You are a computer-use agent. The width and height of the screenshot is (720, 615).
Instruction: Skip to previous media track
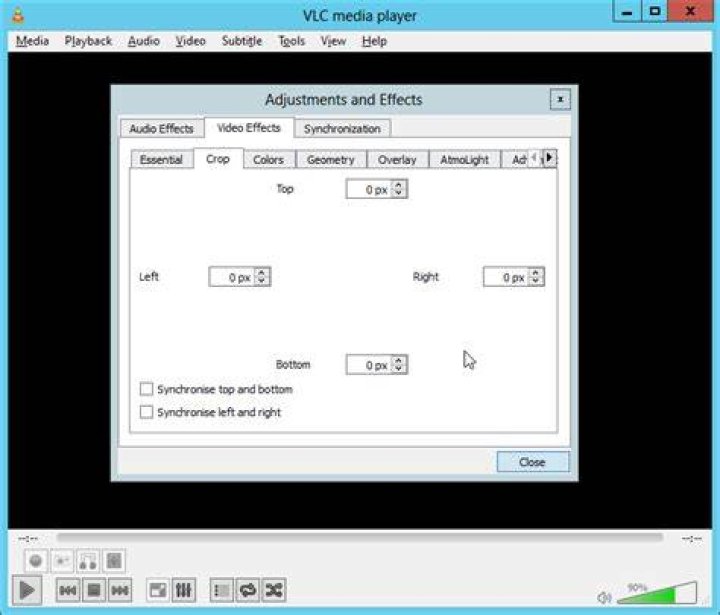pyautogui.click(x=68, y=590)
